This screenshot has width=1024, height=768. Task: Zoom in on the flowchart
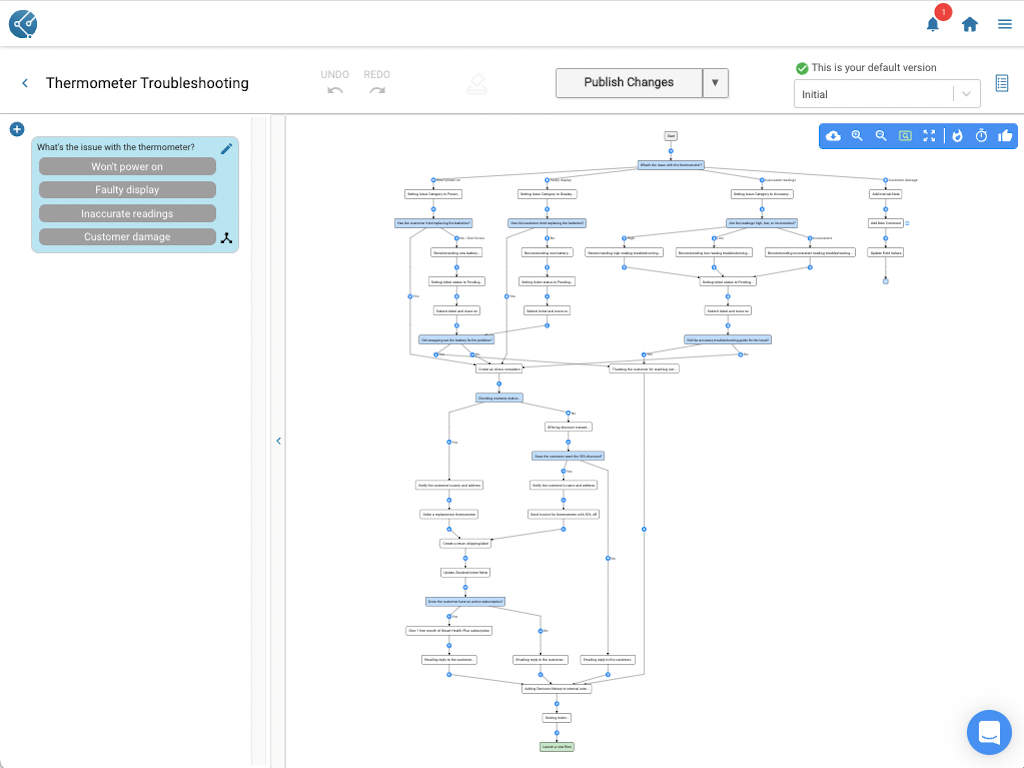(857, 136)
